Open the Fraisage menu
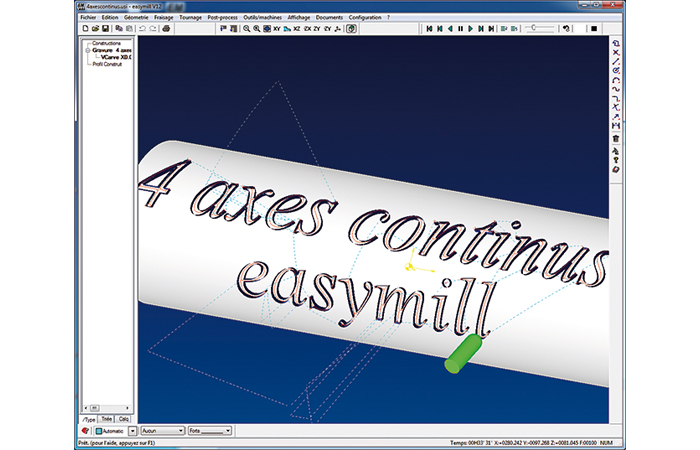This screenshot has height=450, width=700. 164,17
